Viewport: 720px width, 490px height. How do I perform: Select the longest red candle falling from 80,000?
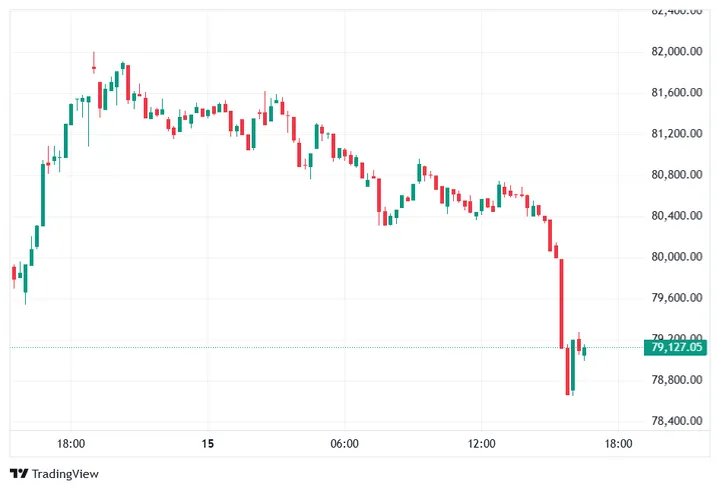tap(561, 304)
